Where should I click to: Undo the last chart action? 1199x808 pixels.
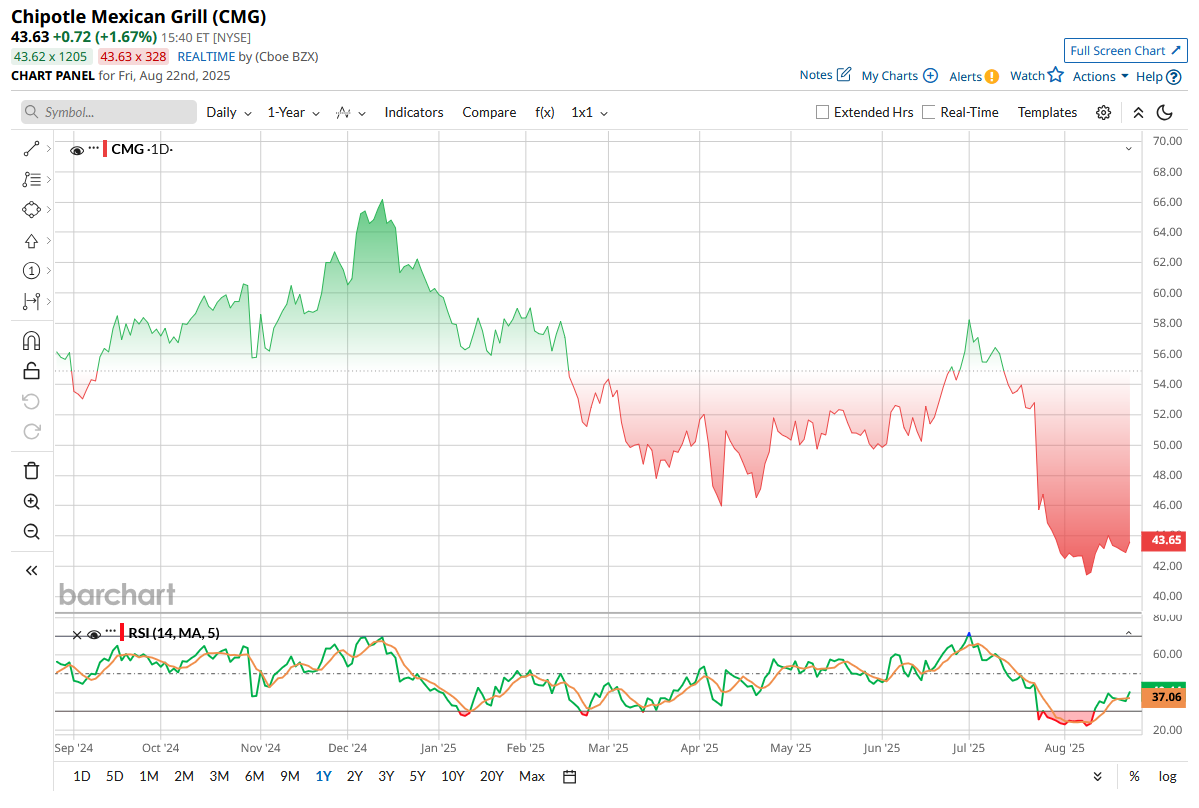point(31,401)
